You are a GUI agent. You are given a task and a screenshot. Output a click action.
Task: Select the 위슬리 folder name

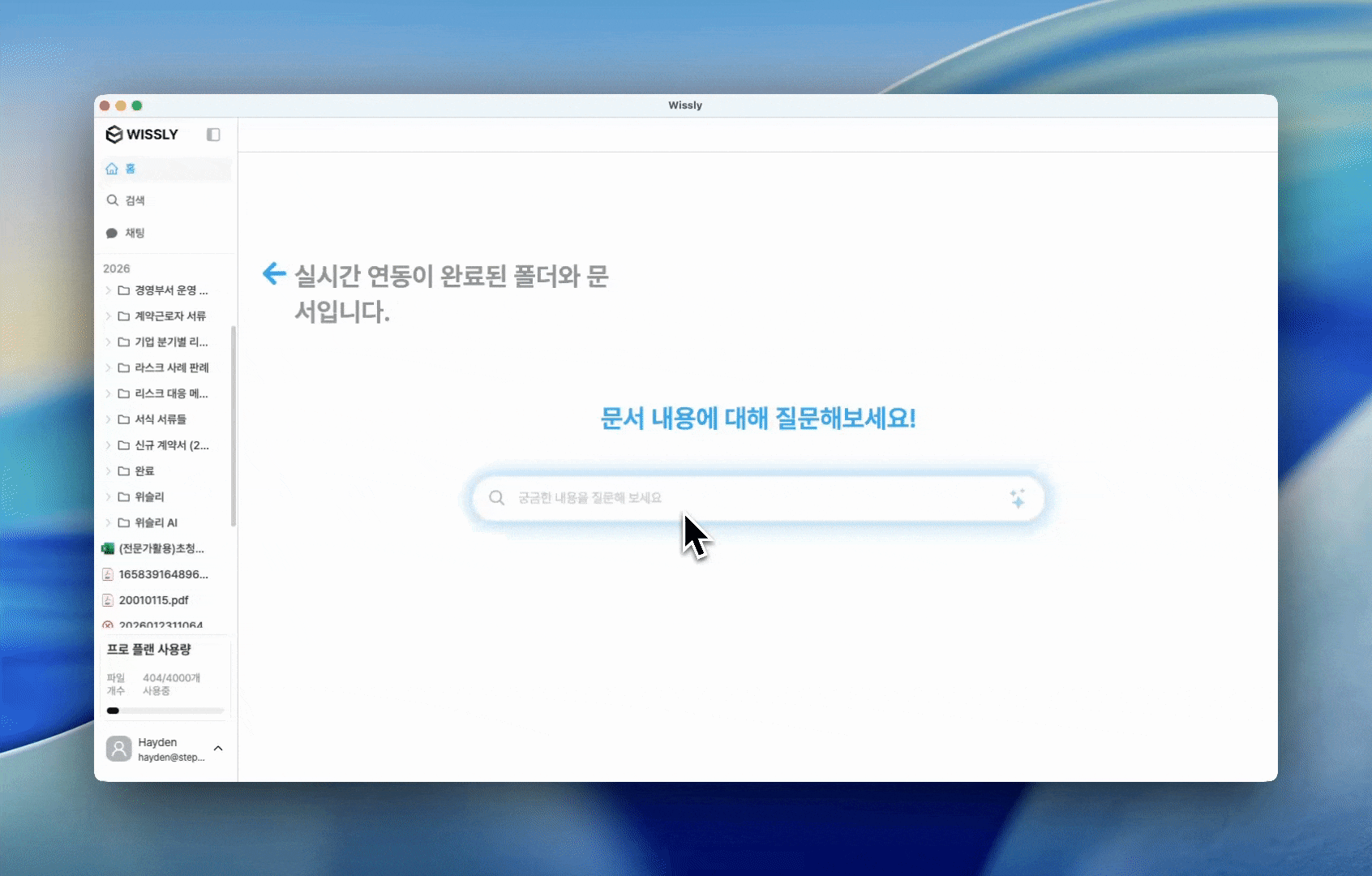click(x=149, y=497)
